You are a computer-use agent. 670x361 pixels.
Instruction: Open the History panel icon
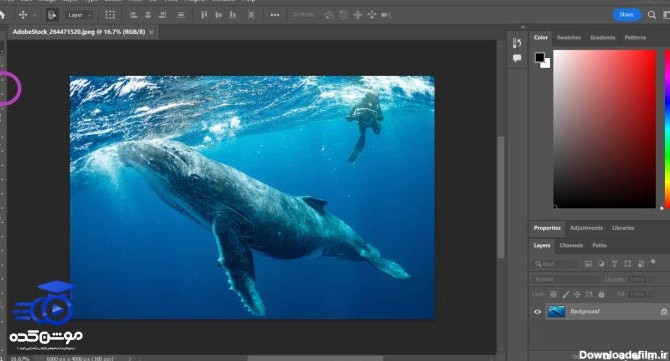(517, 43)
